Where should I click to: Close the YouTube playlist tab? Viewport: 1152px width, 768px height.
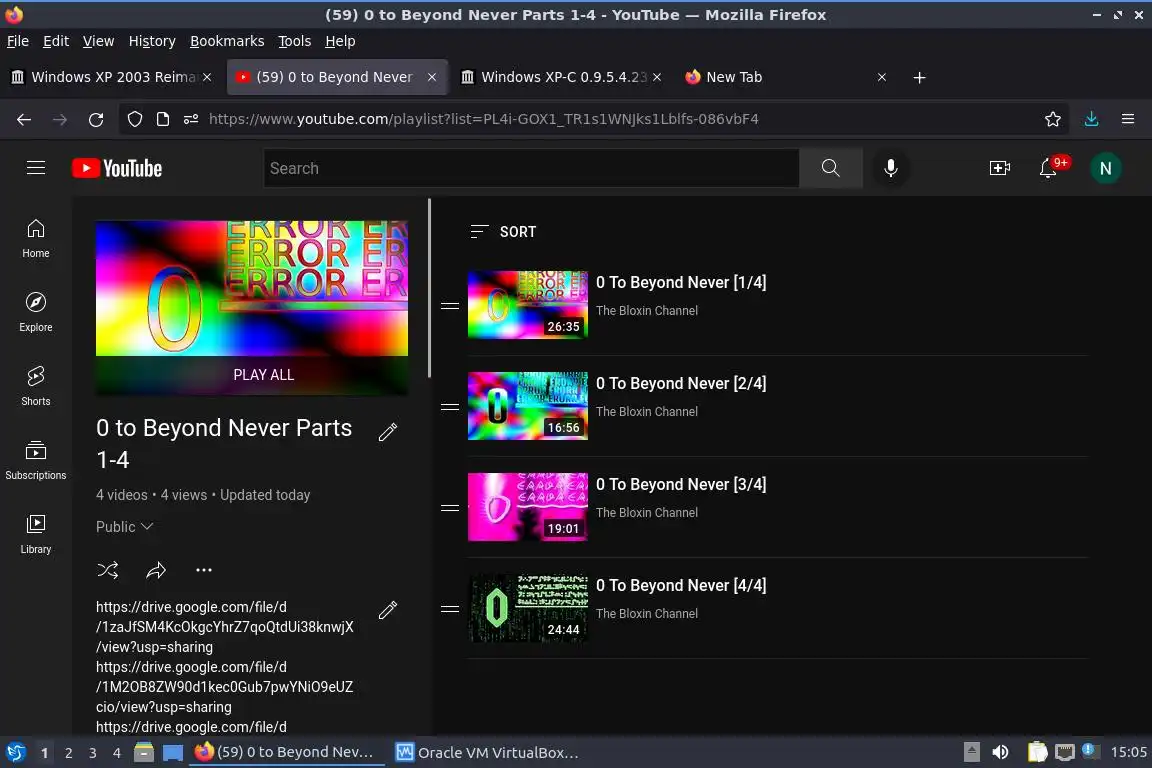[432, 77]
